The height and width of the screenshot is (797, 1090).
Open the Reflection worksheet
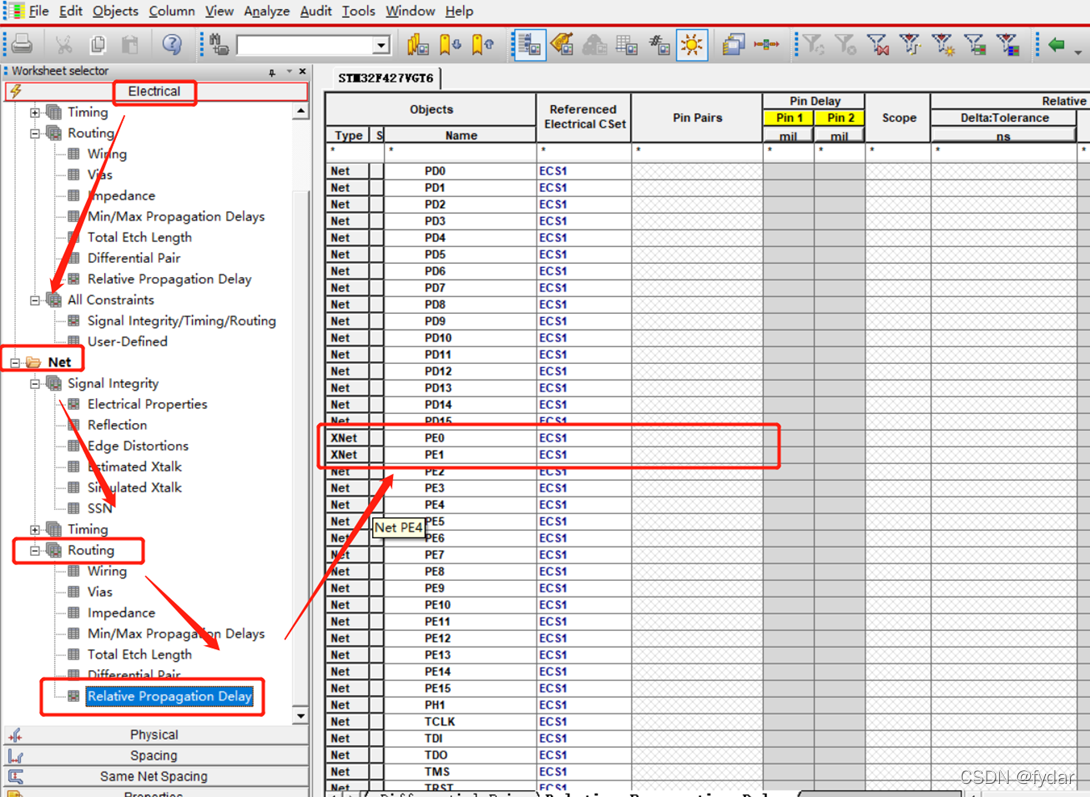tap(117, 425)
